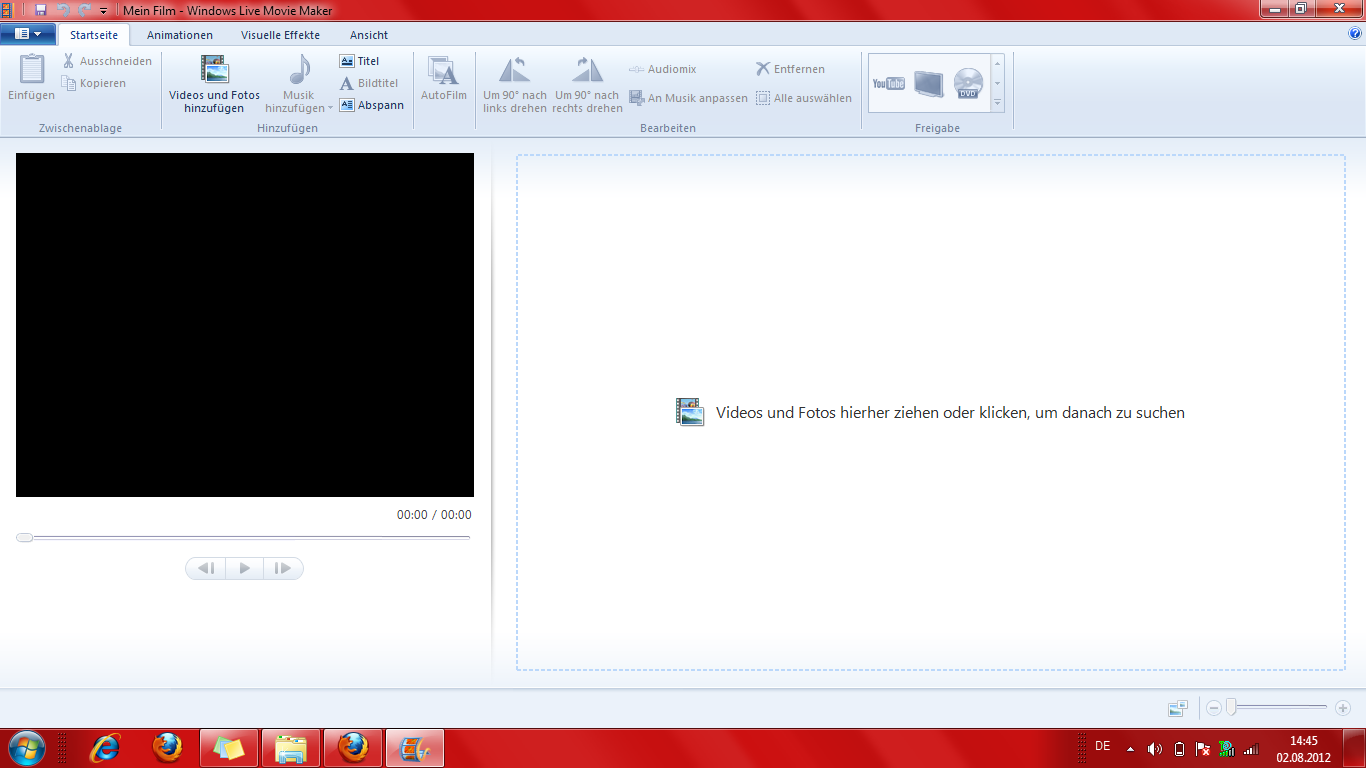Click the save icon in title bar

click(41, 10)
